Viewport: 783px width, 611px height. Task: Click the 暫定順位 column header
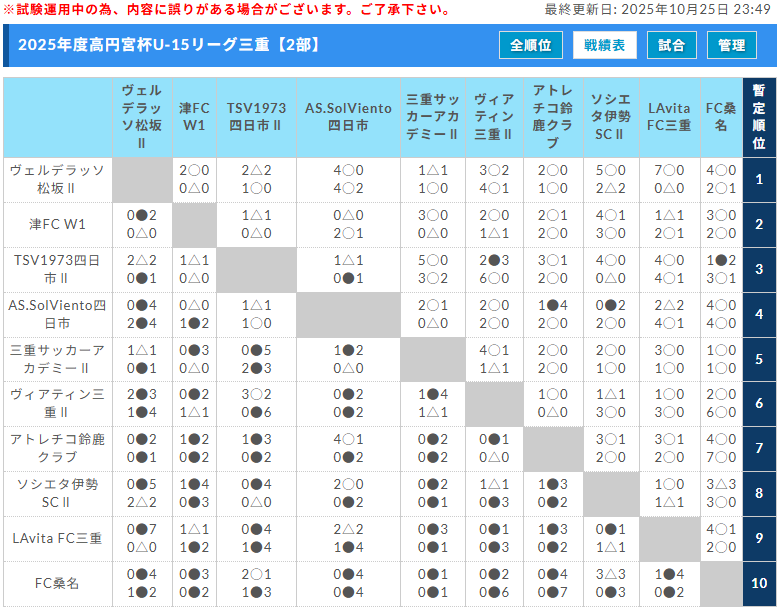click(759, 117)
